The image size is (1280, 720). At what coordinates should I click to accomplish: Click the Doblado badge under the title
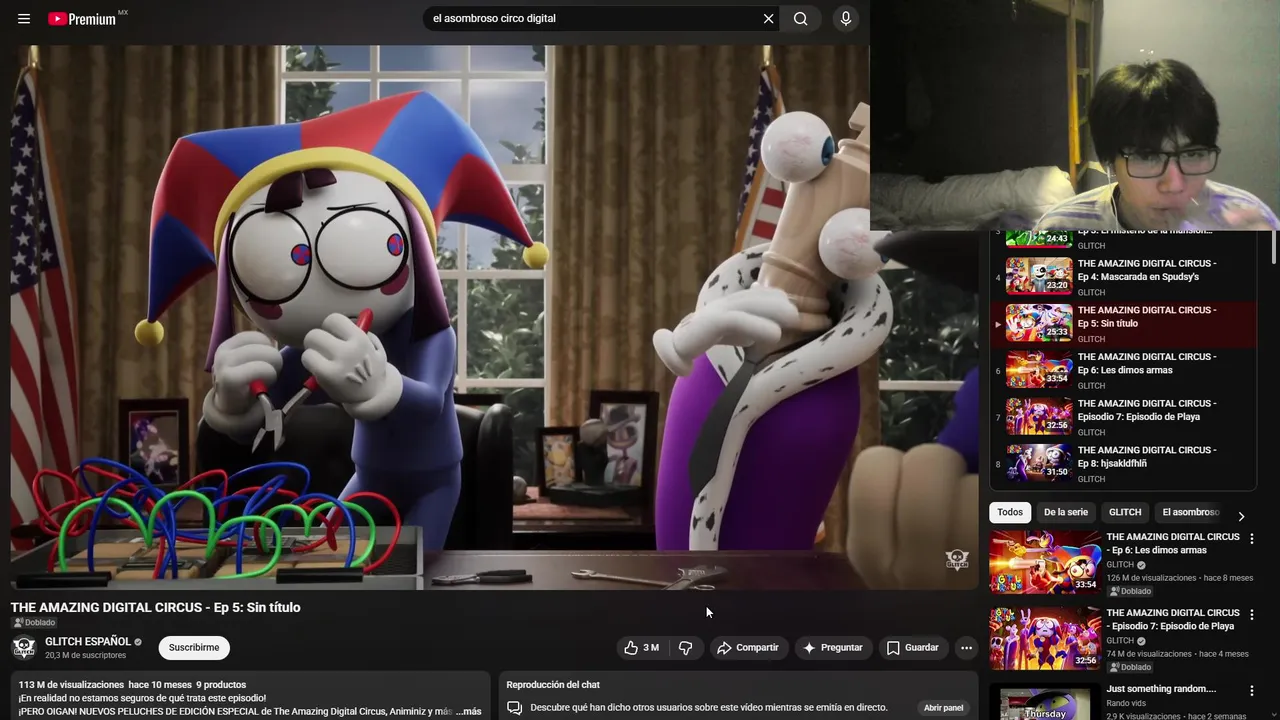point(34,623)
